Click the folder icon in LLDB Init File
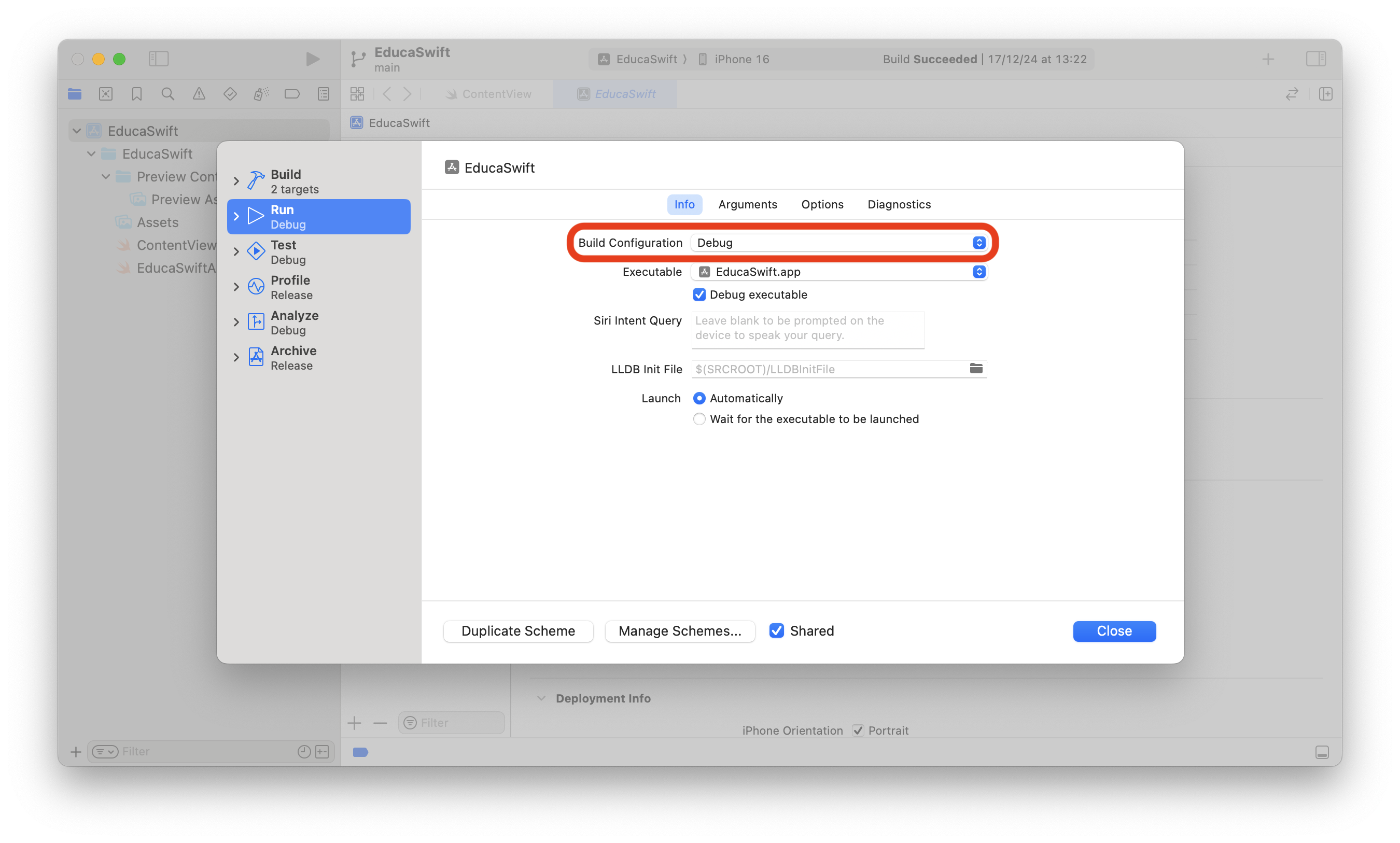This screenshot has width=1400, height=843. [x=975, y=368]
